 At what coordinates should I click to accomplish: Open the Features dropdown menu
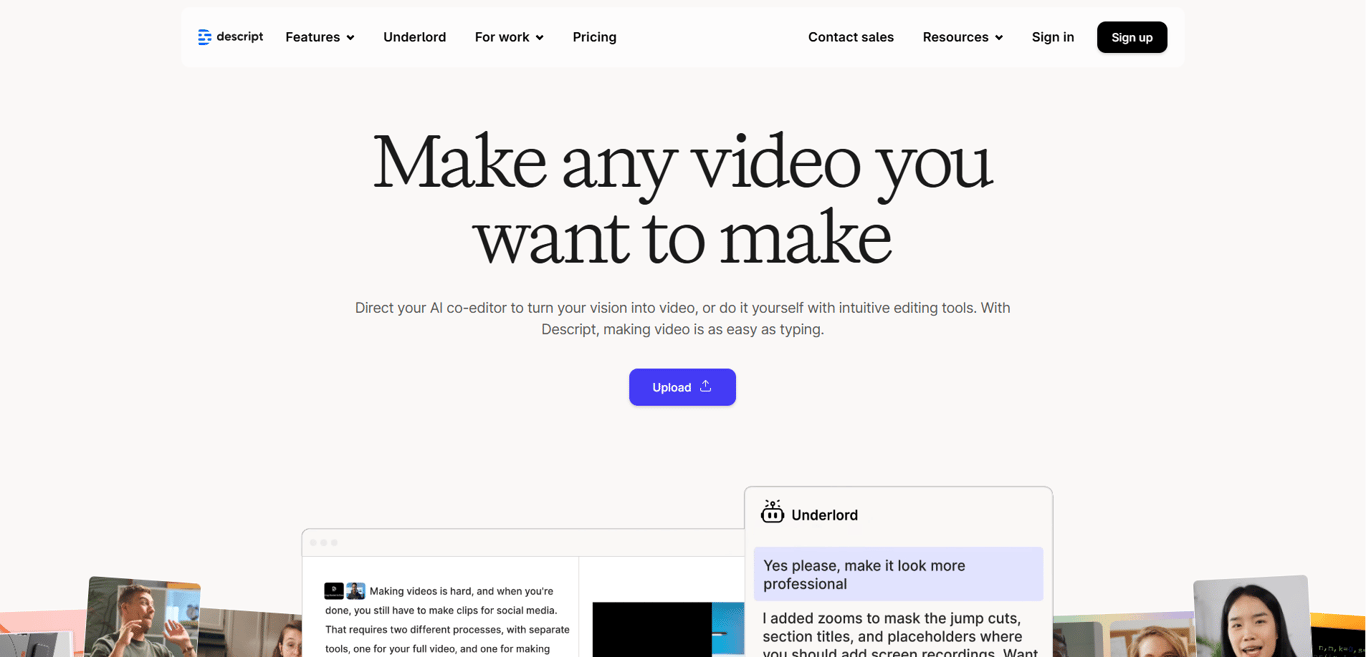[x=320, y=37]
